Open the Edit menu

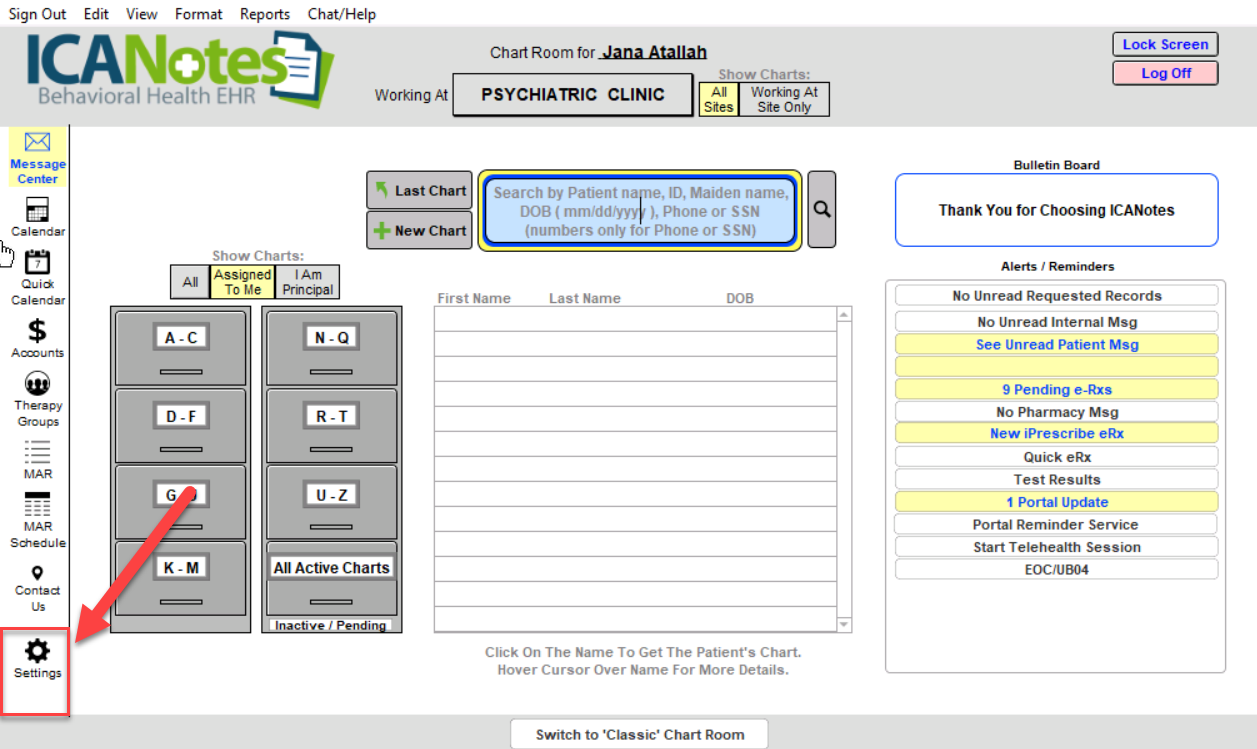coord(97,14)
